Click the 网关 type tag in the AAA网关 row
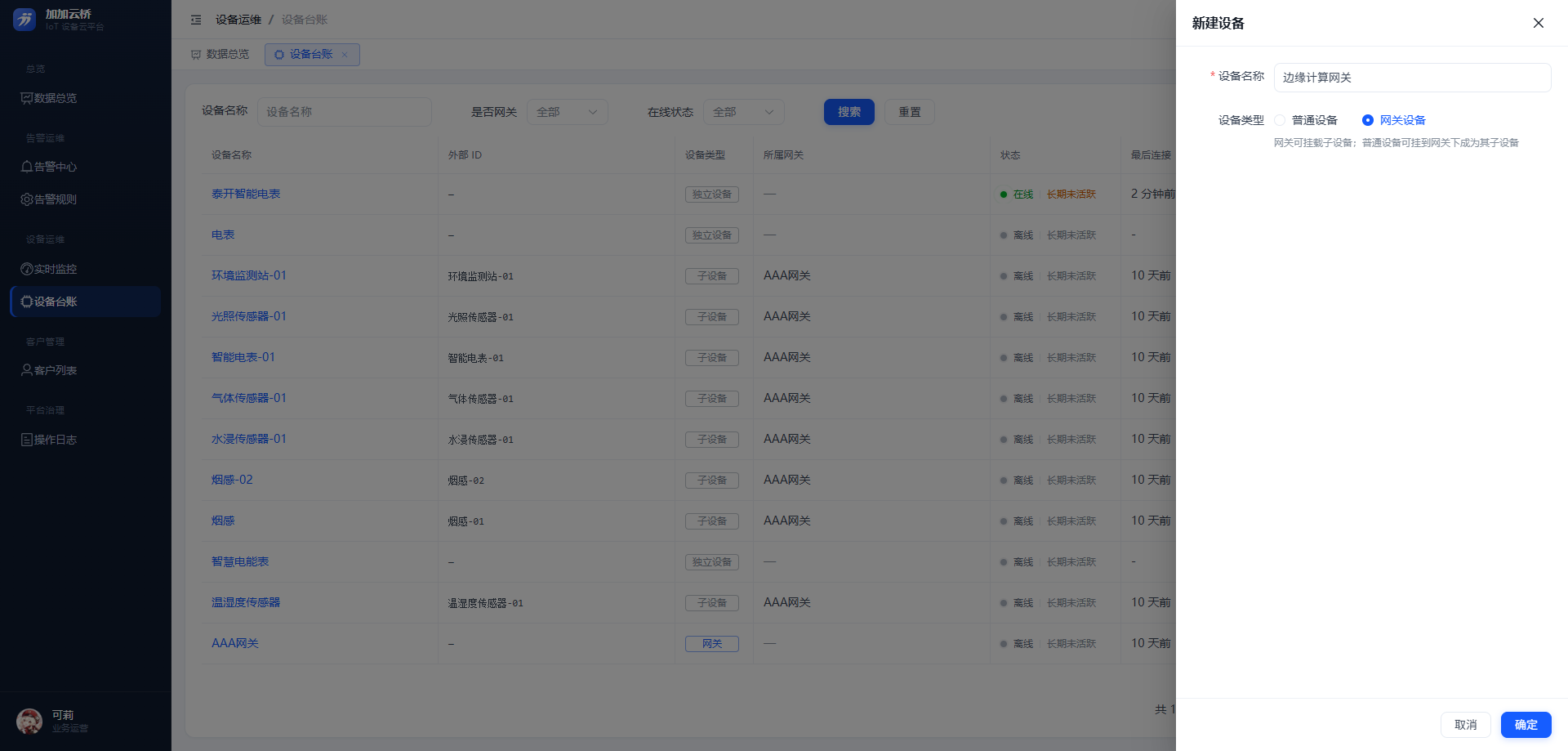Viewport: 1568px width, 751px height. 712,644
